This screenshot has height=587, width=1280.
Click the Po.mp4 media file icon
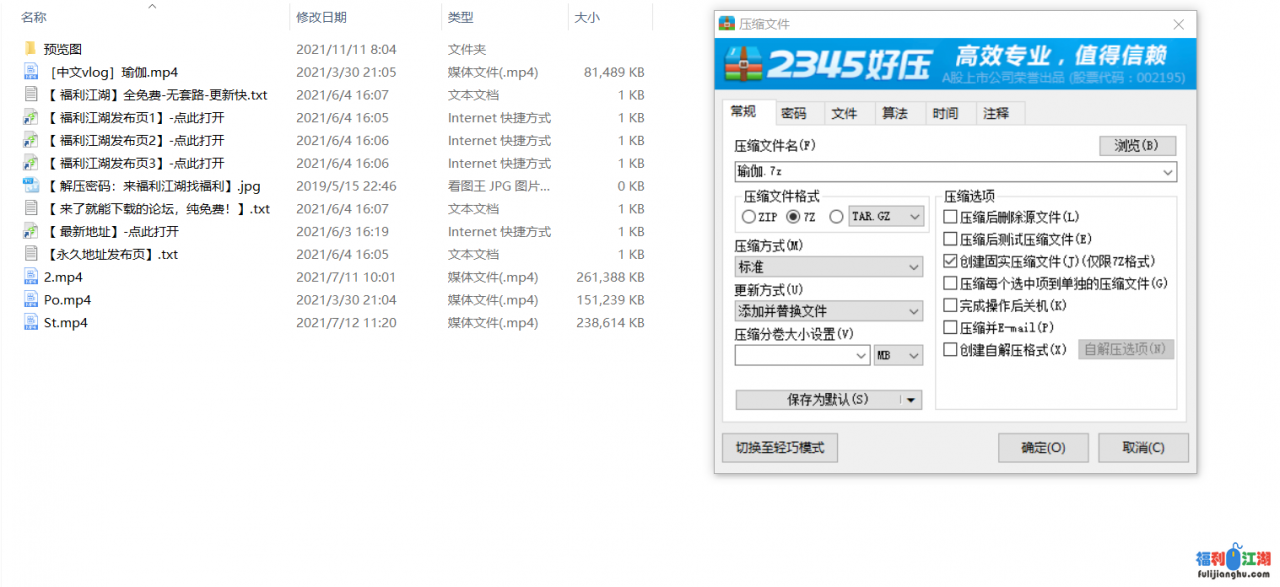(x=30, y=300)
